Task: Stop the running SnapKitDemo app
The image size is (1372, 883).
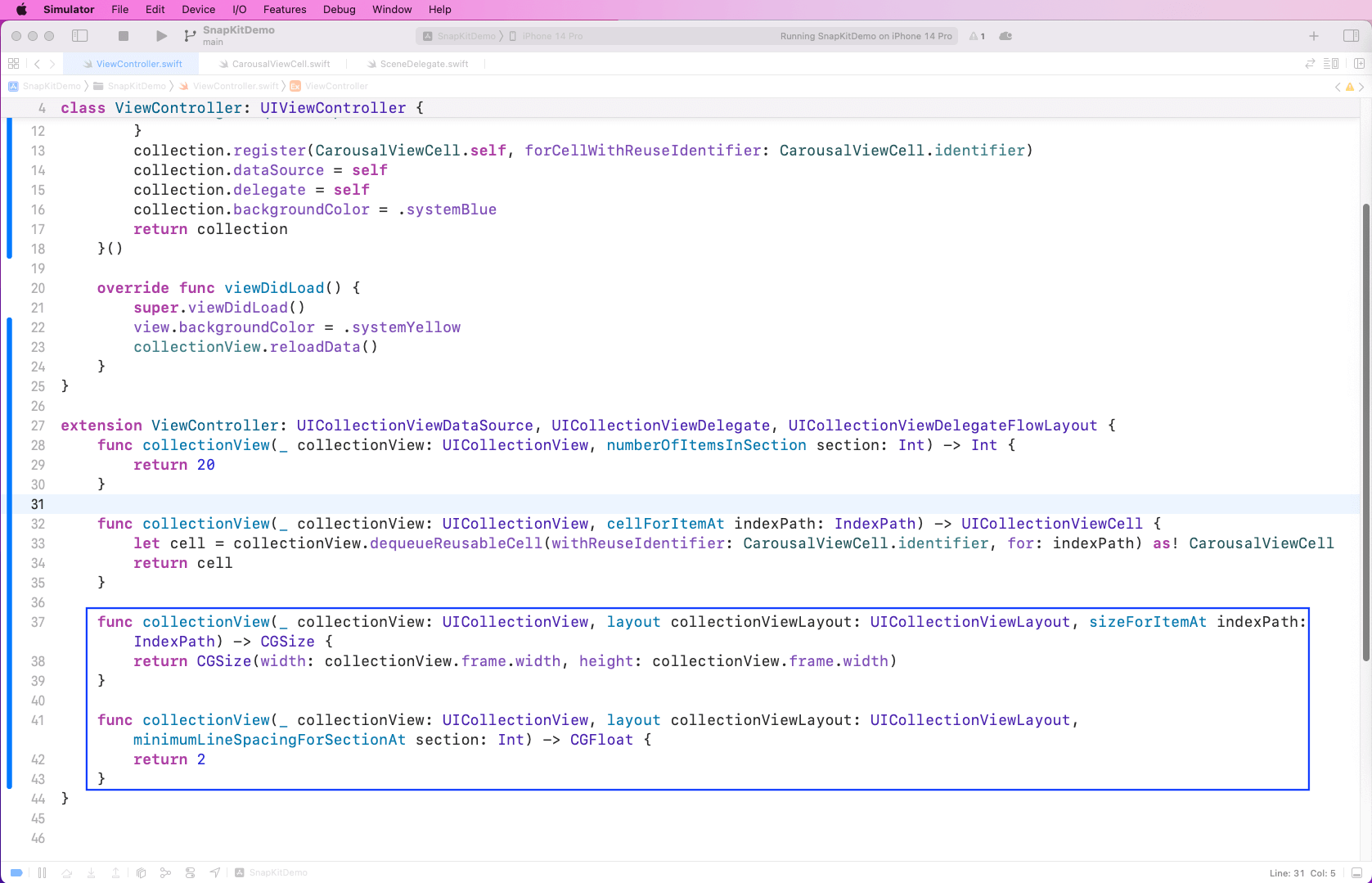Action: click(124, 36)
